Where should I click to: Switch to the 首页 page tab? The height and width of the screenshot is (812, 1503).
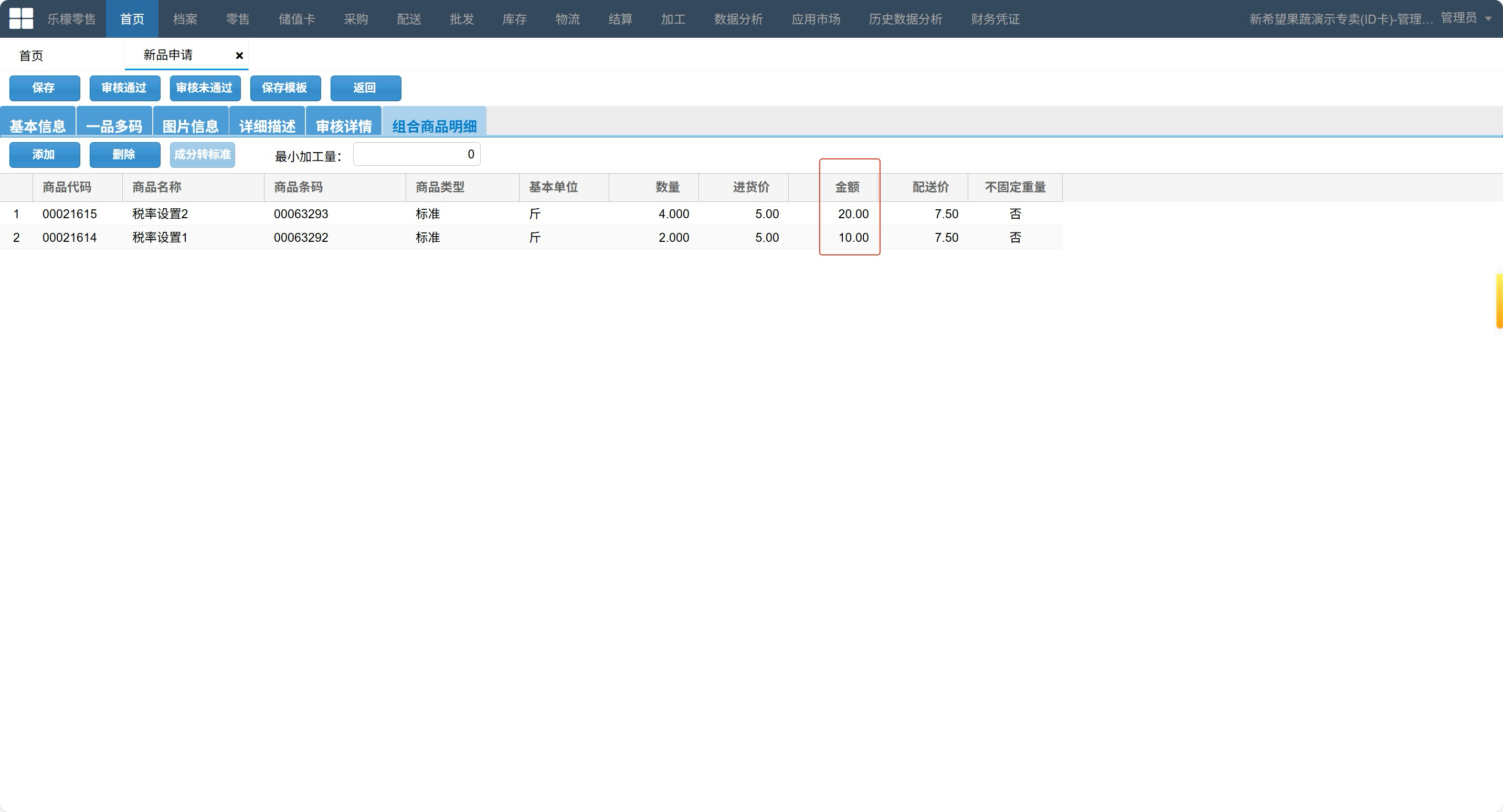(x=31, y=56)
